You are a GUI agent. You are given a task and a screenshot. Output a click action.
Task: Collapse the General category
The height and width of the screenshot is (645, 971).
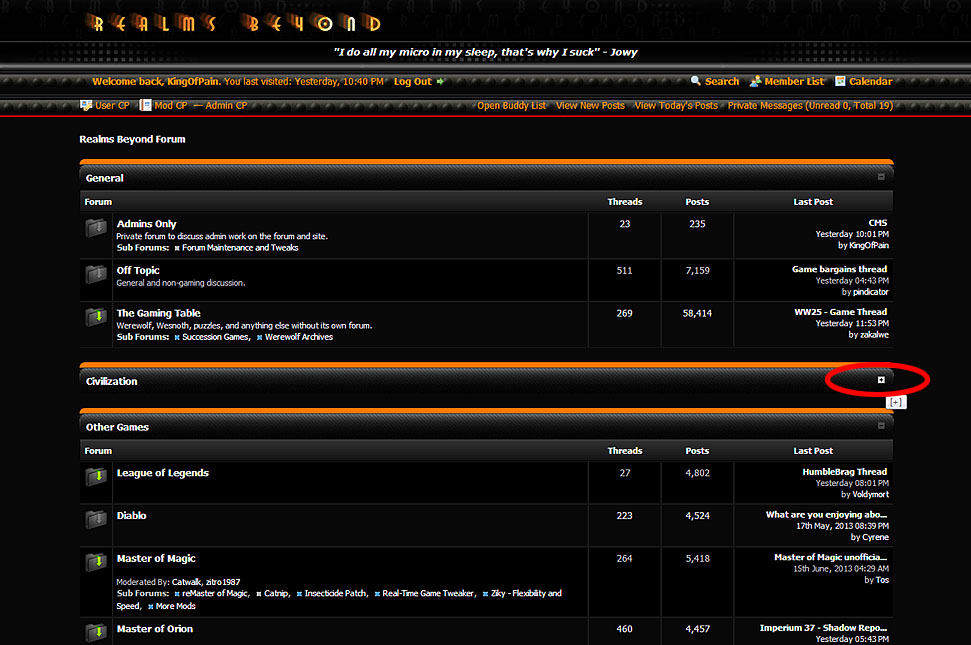point(881,177)
